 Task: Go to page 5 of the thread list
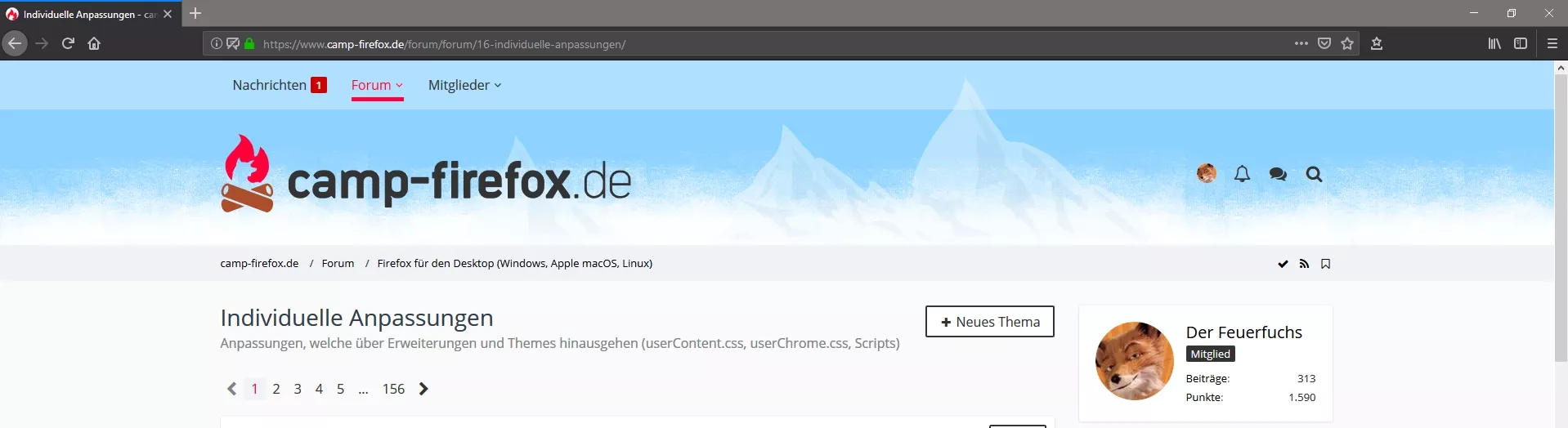pos(340,389)
